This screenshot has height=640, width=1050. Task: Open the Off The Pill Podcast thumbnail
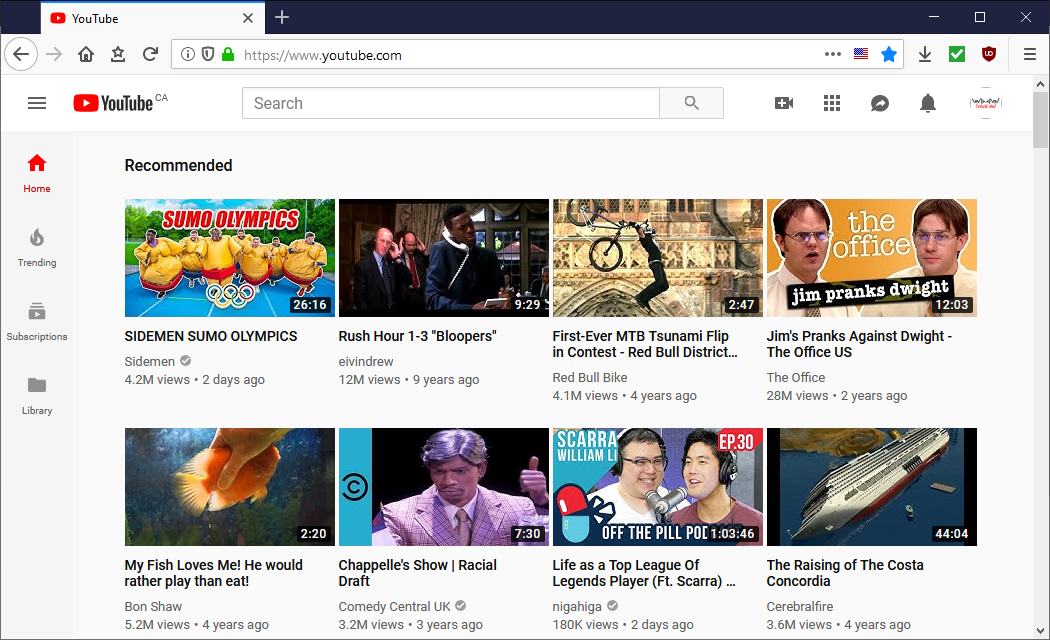[658, 487]
